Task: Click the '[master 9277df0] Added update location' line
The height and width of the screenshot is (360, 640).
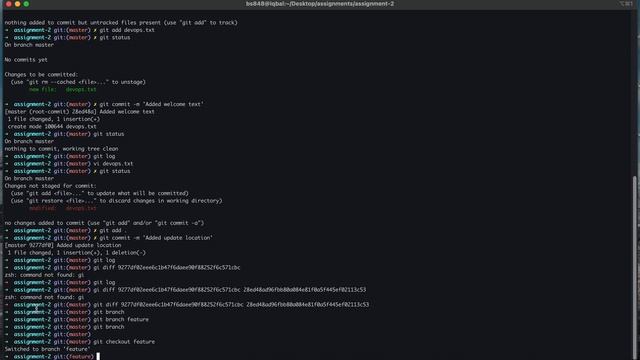Action: coord(63,245)
